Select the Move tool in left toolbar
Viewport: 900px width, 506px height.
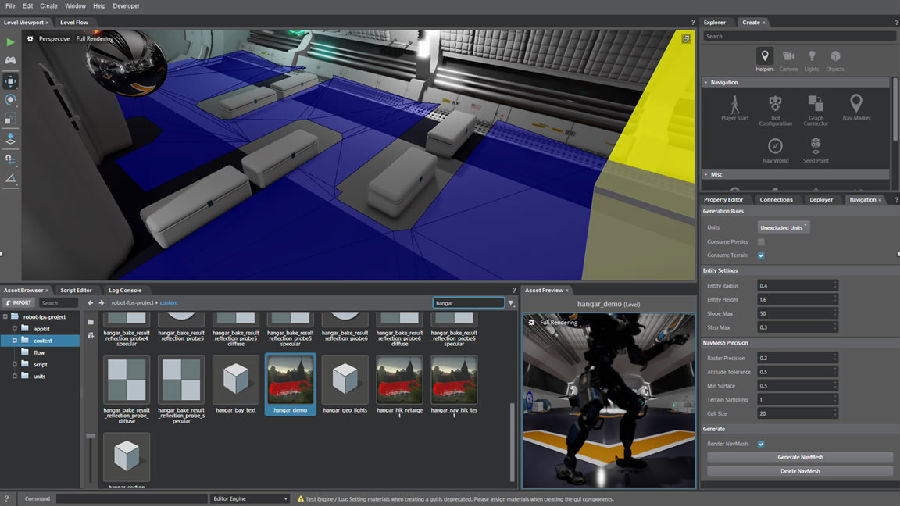coord(10,81)
